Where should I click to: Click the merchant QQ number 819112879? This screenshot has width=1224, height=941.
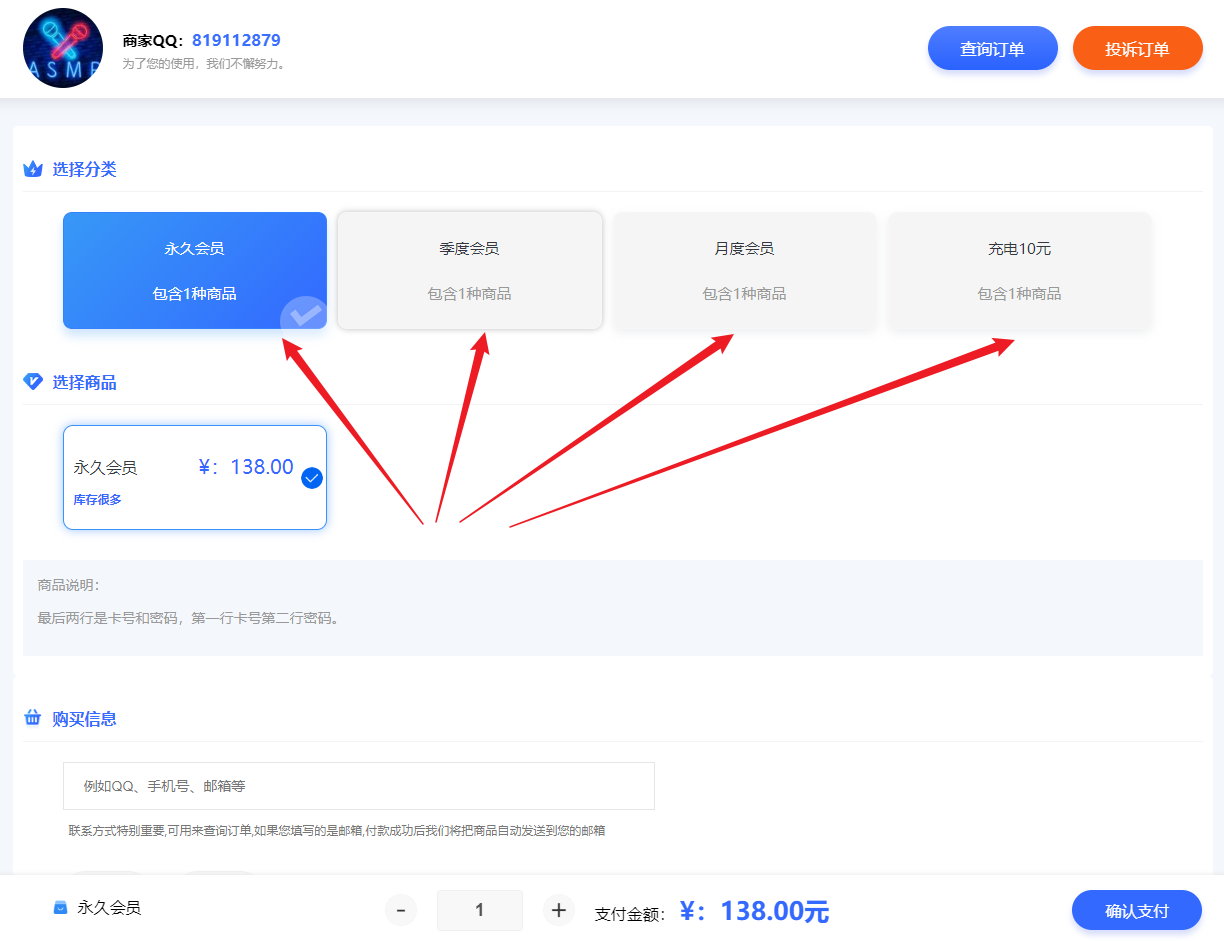coord(236,41)
